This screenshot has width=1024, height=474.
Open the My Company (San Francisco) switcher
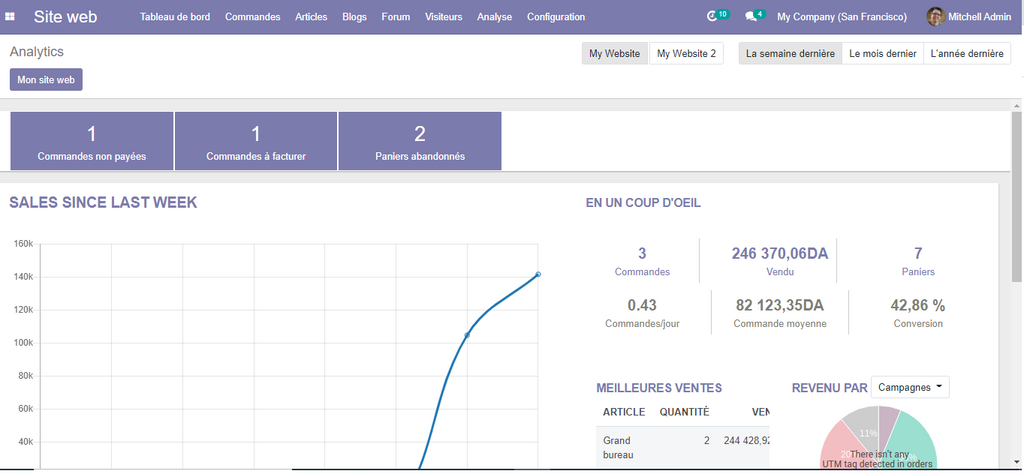point(842,17)
